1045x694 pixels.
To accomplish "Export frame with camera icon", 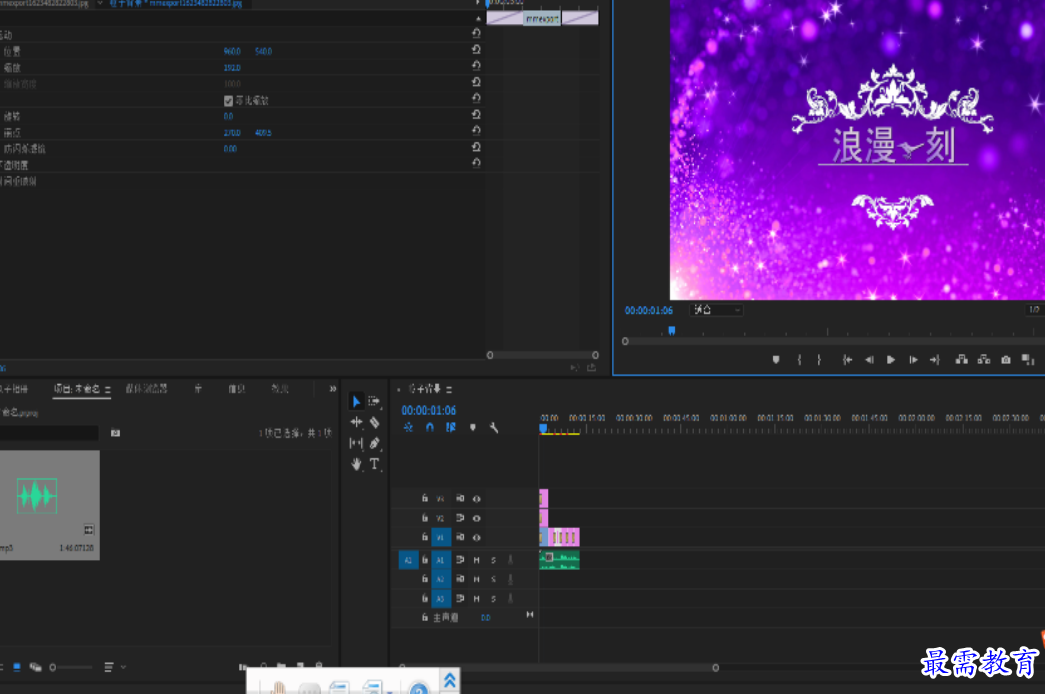I will coord(1006,360).
